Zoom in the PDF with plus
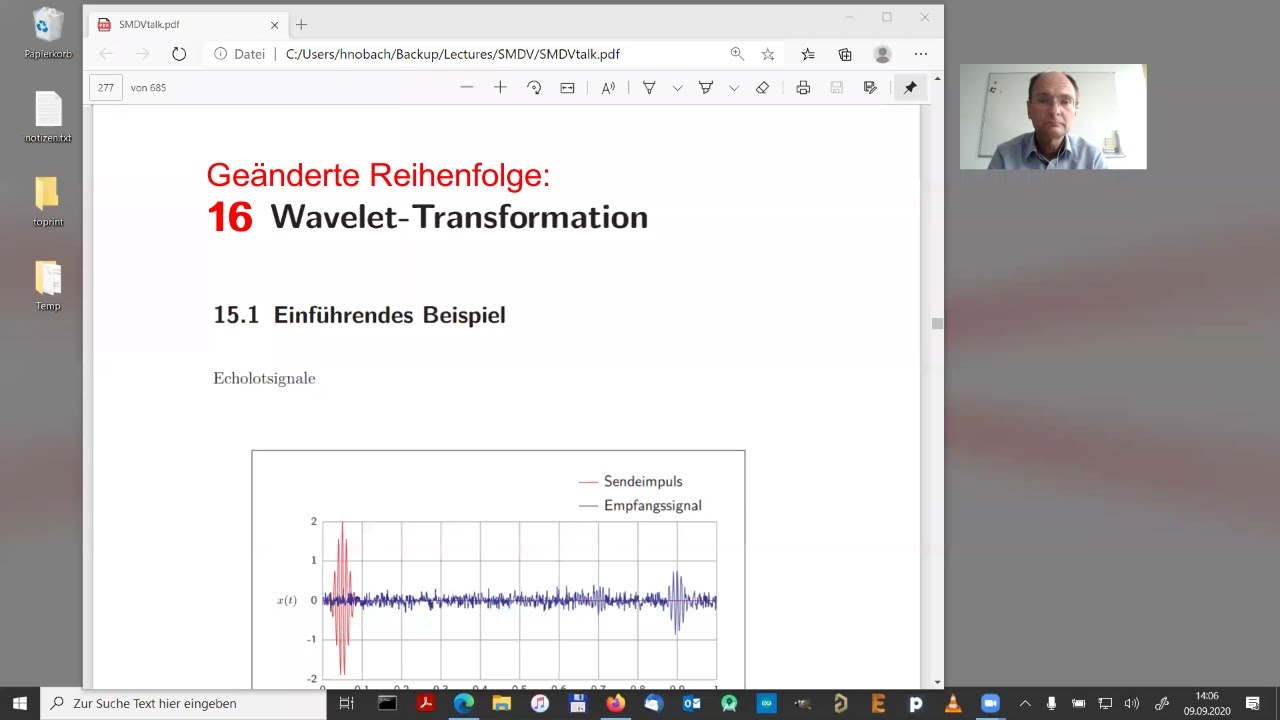The image size is (1280, 720). [x=500, y=88]
